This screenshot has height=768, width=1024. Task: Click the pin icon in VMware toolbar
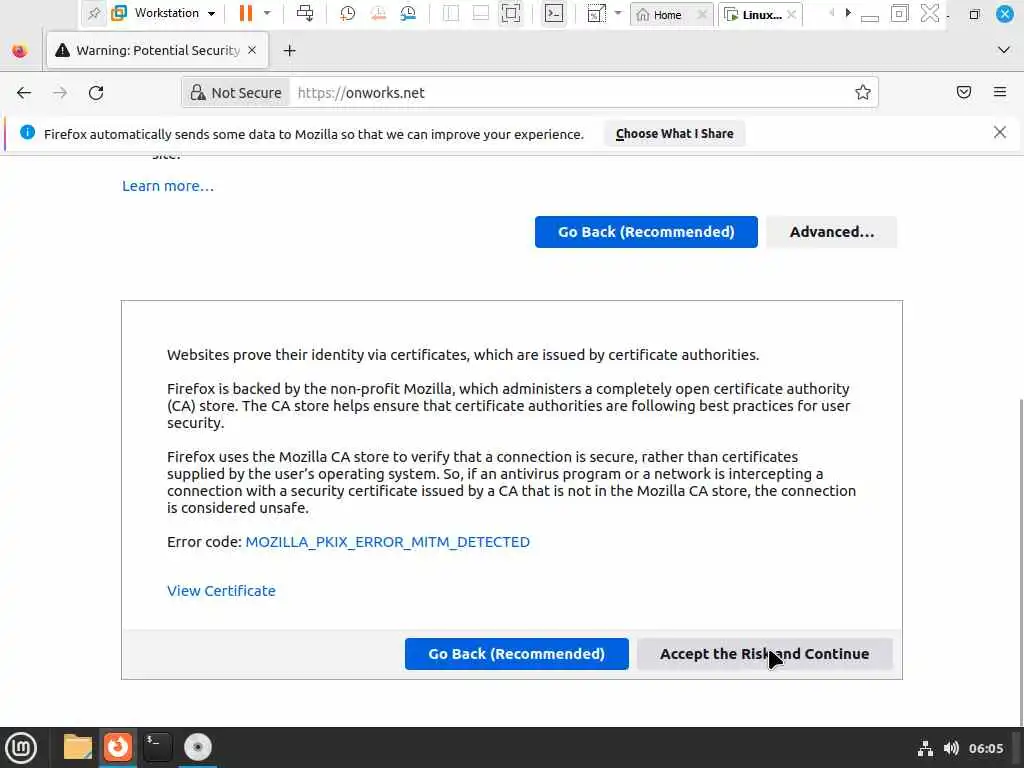[x=94, y=13]
